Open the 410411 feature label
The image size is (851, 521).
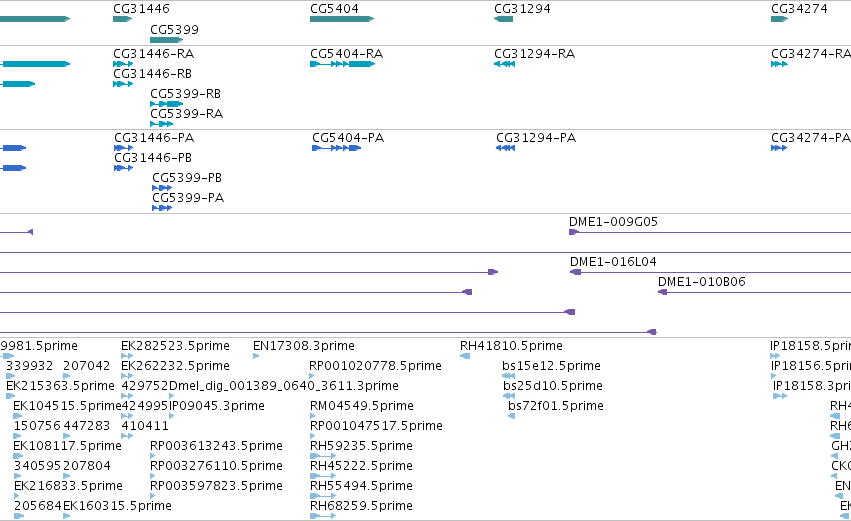tap(145, 427)
